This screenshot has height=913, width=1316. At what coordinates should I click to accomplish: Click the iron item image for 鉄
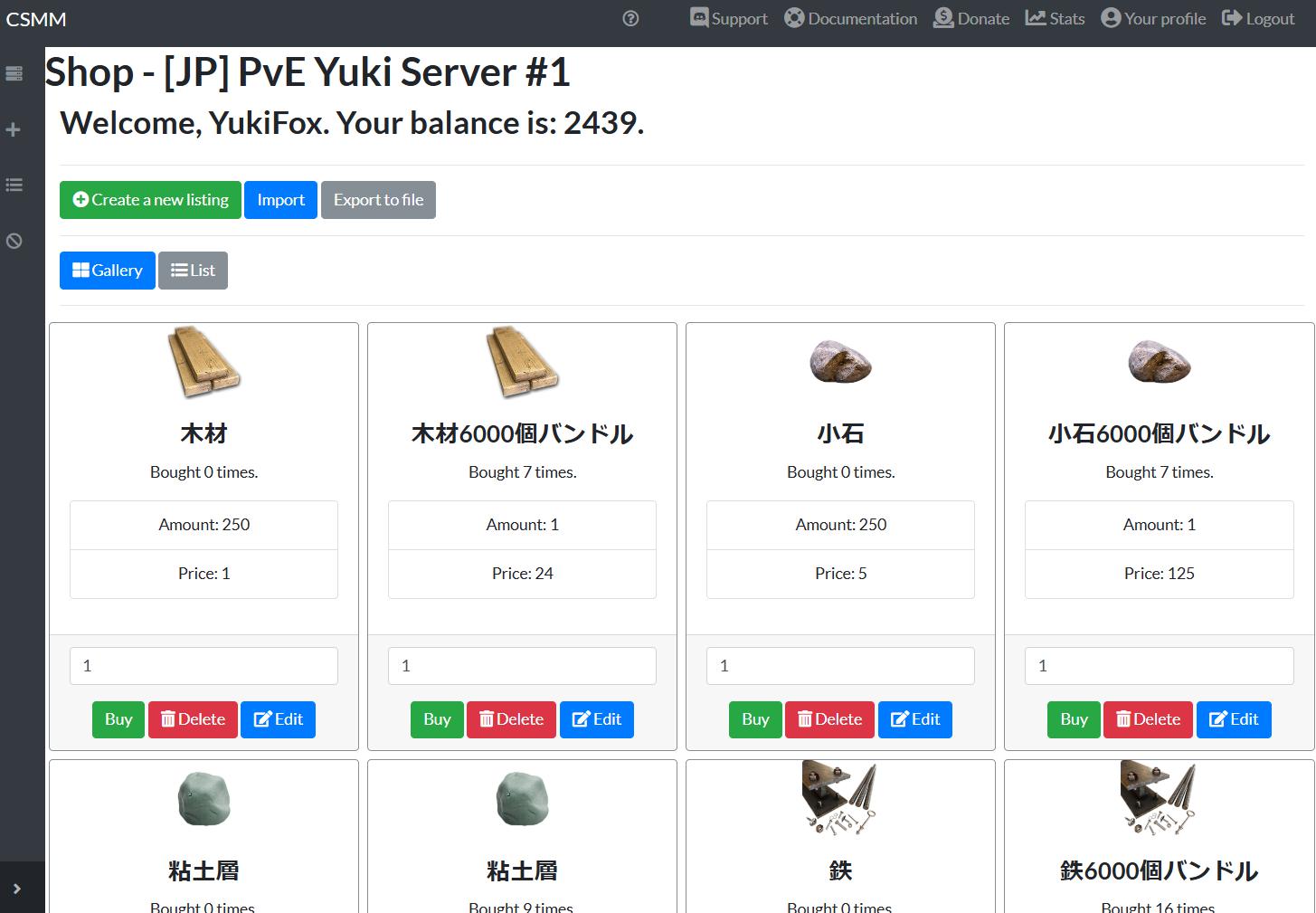[840, 798]
